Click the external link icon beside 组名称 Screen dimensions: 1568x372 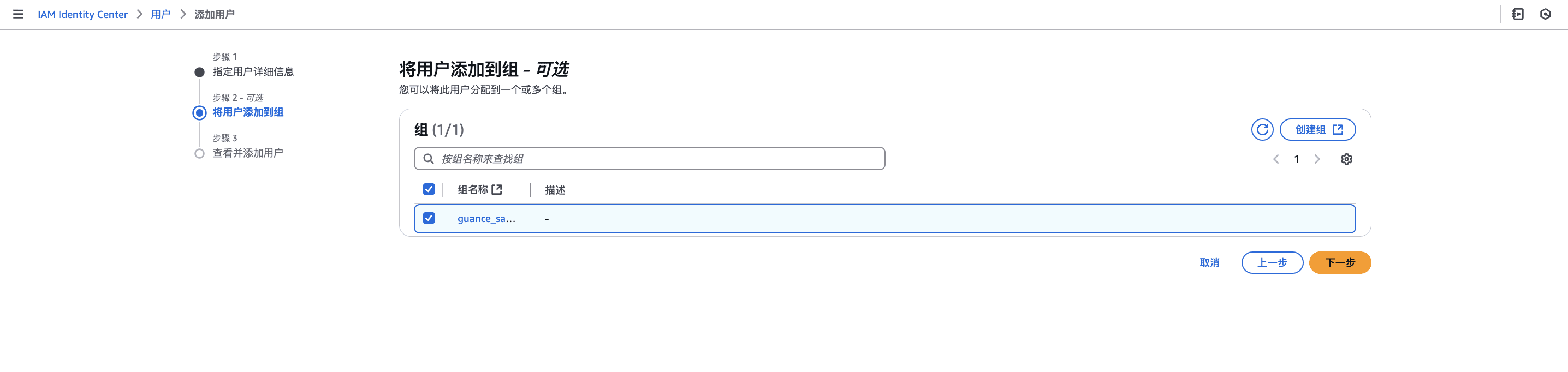497,190
